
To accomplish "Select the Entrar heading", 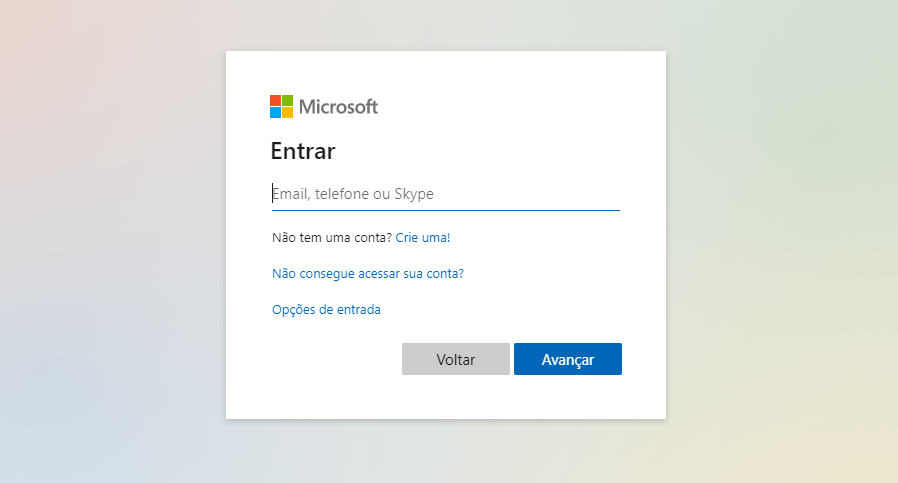I will coord(302,151).
